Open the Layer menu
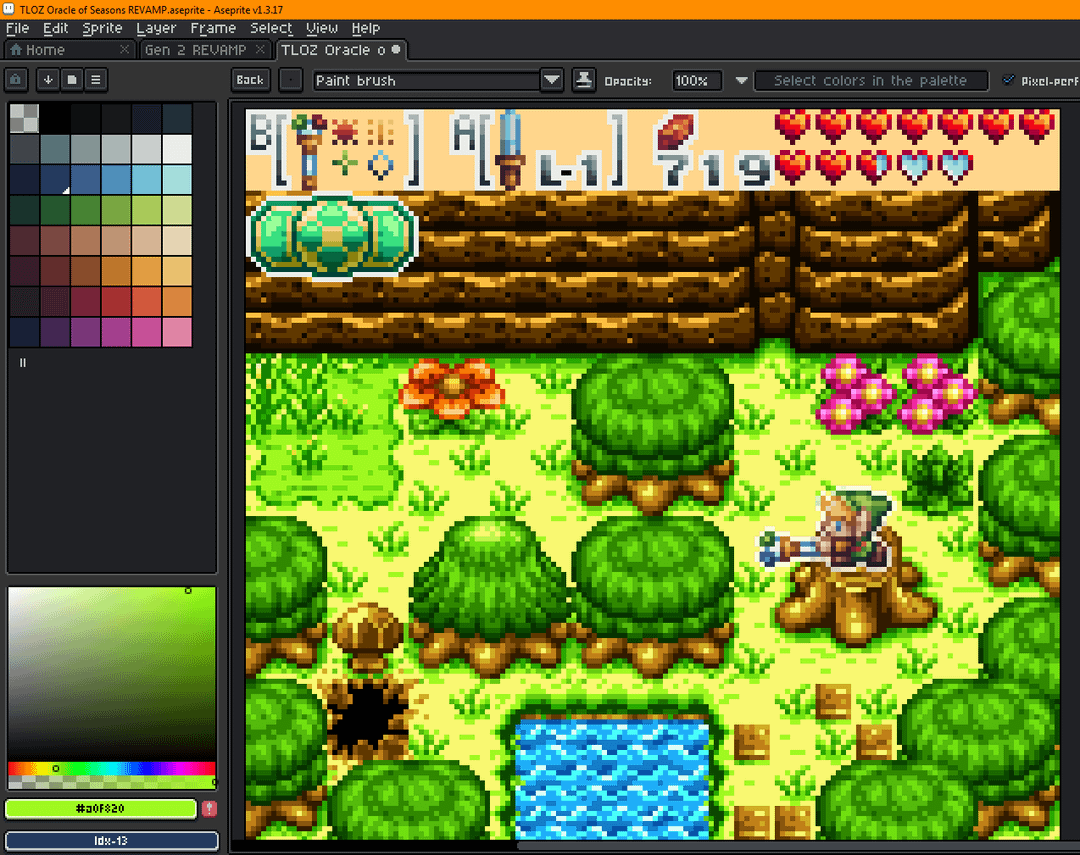The height and width of the screenshot is (855, 1080). click(x=156, y=28)
